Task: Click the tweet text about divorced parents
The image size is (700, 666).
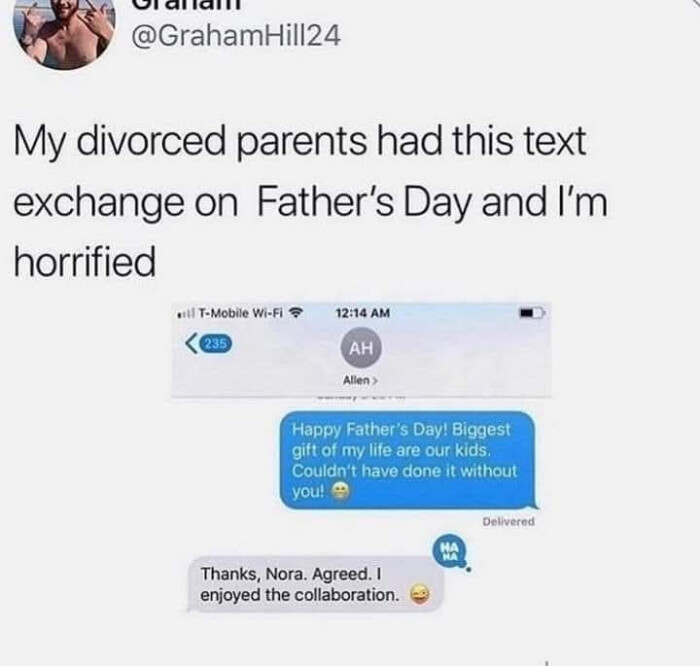Action: click(311, 201)
